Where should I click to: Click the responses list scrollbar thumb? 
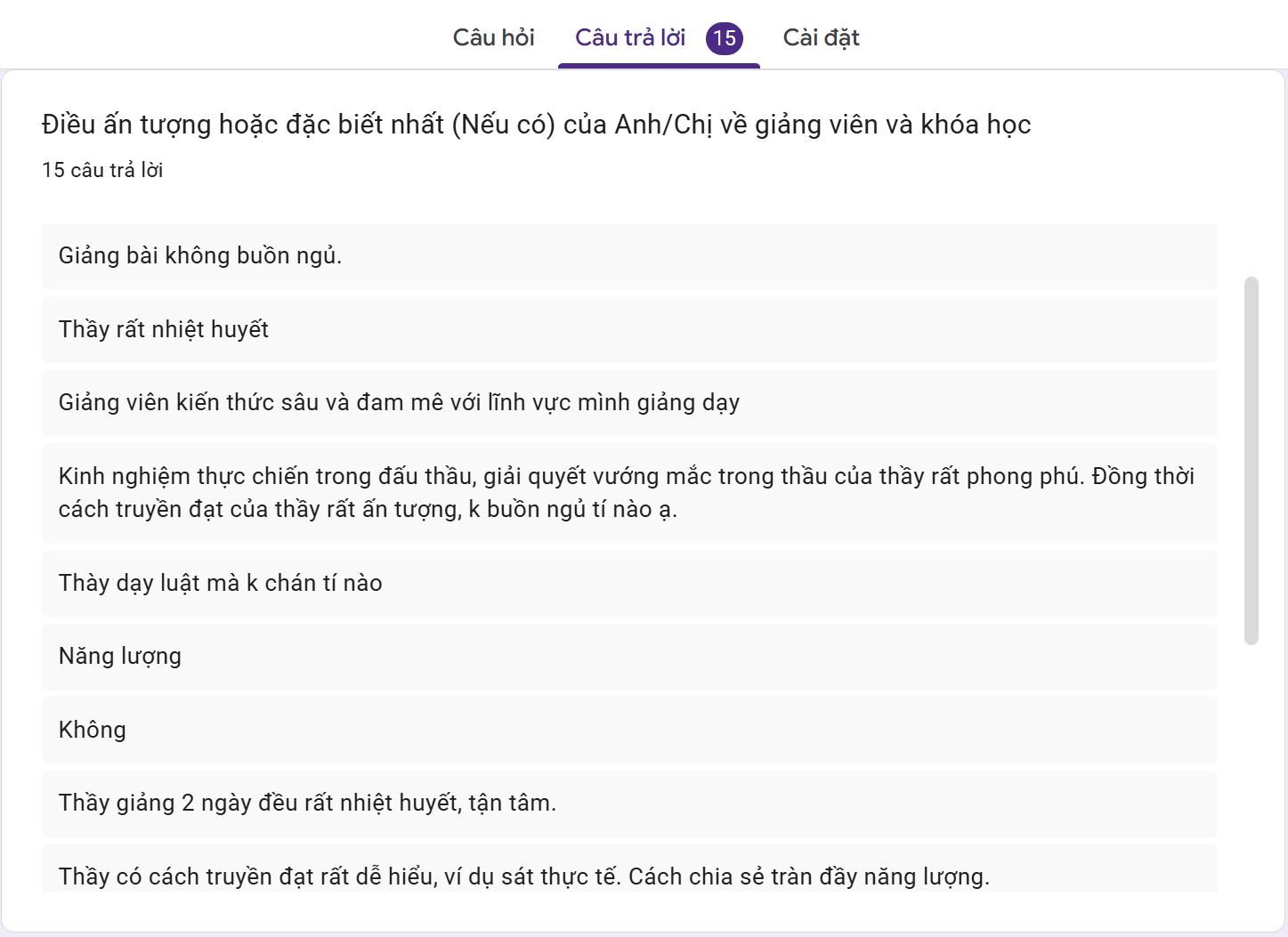(1251, 460)
